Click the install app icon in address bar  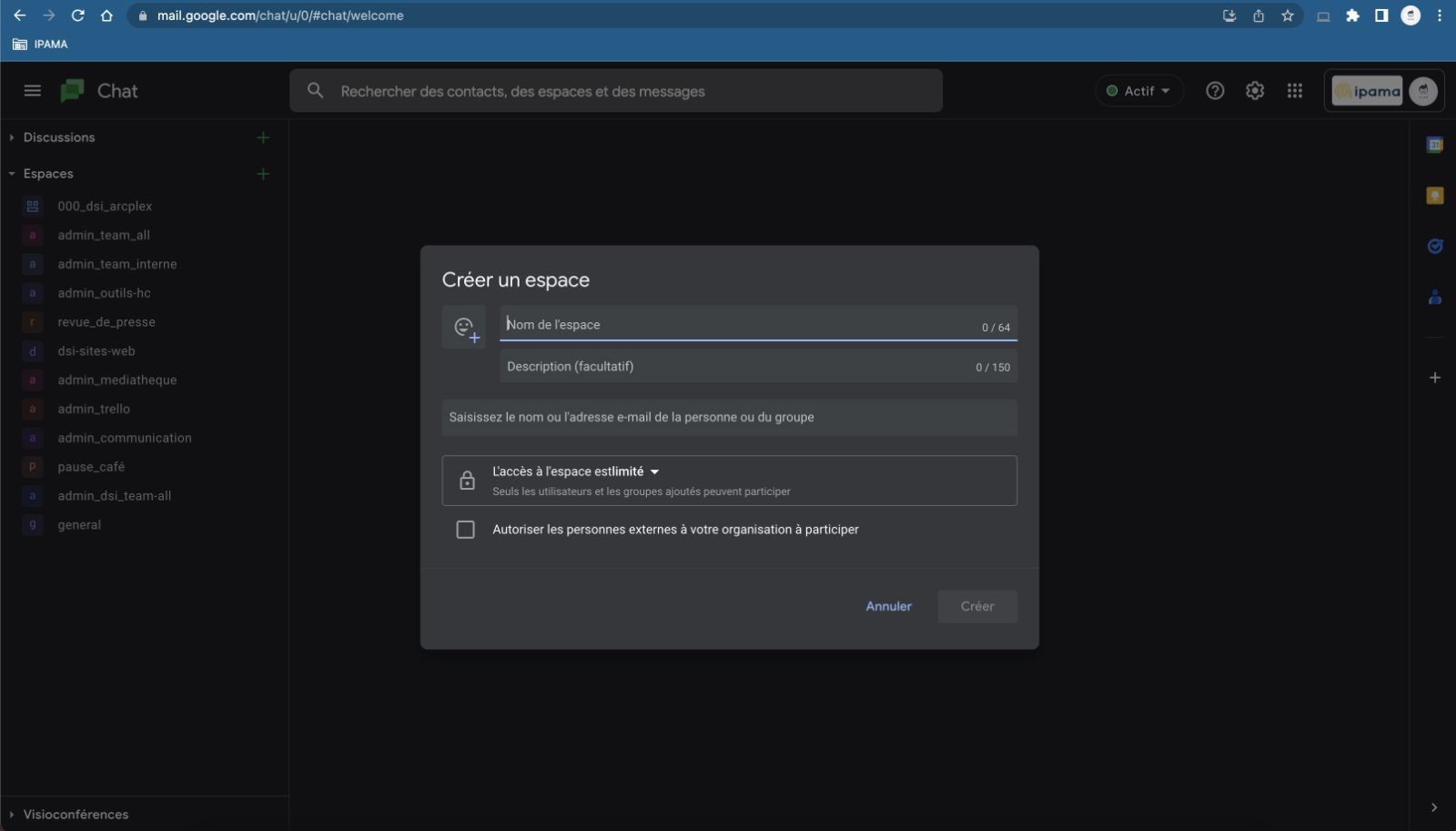click(x=1229, y=15)
